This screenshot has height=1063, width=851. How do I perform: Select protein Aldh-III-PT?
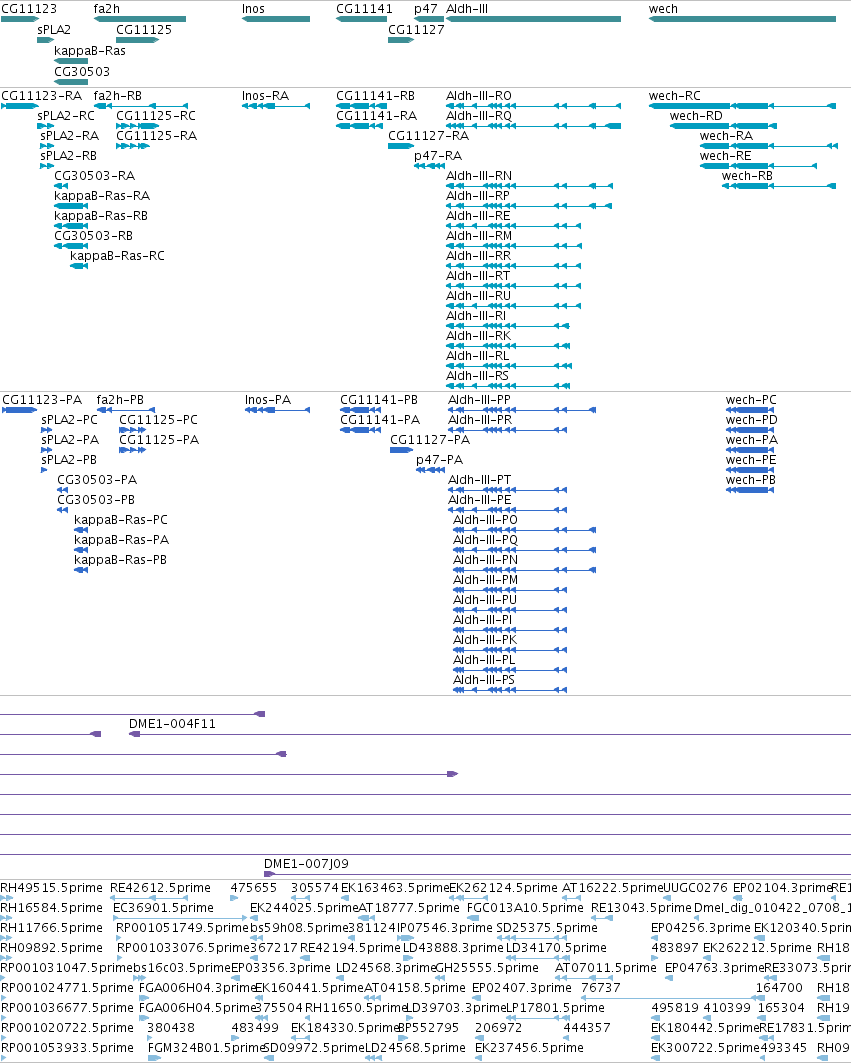(x=479, y=480)
